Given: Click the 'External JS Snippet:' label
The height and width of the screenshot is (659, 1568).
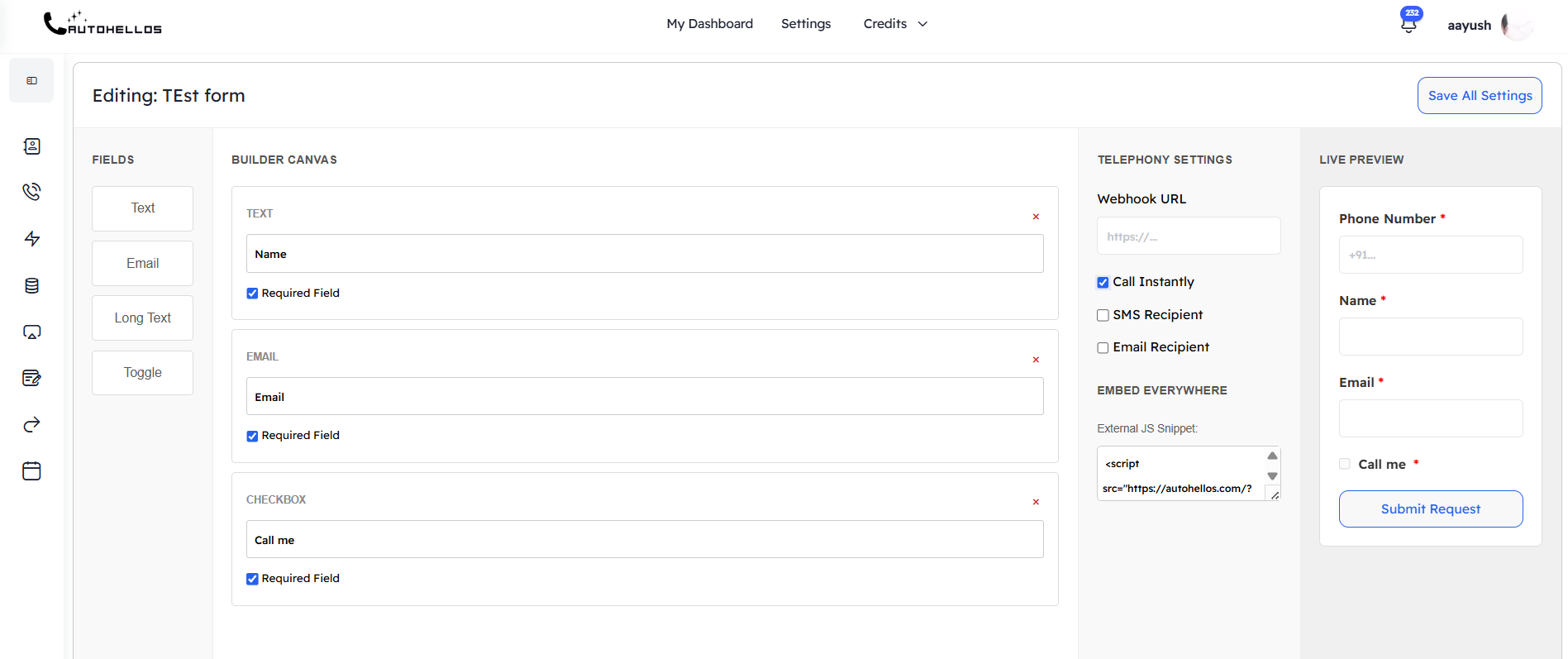Looking at the screenshot, I should 1147,428.
